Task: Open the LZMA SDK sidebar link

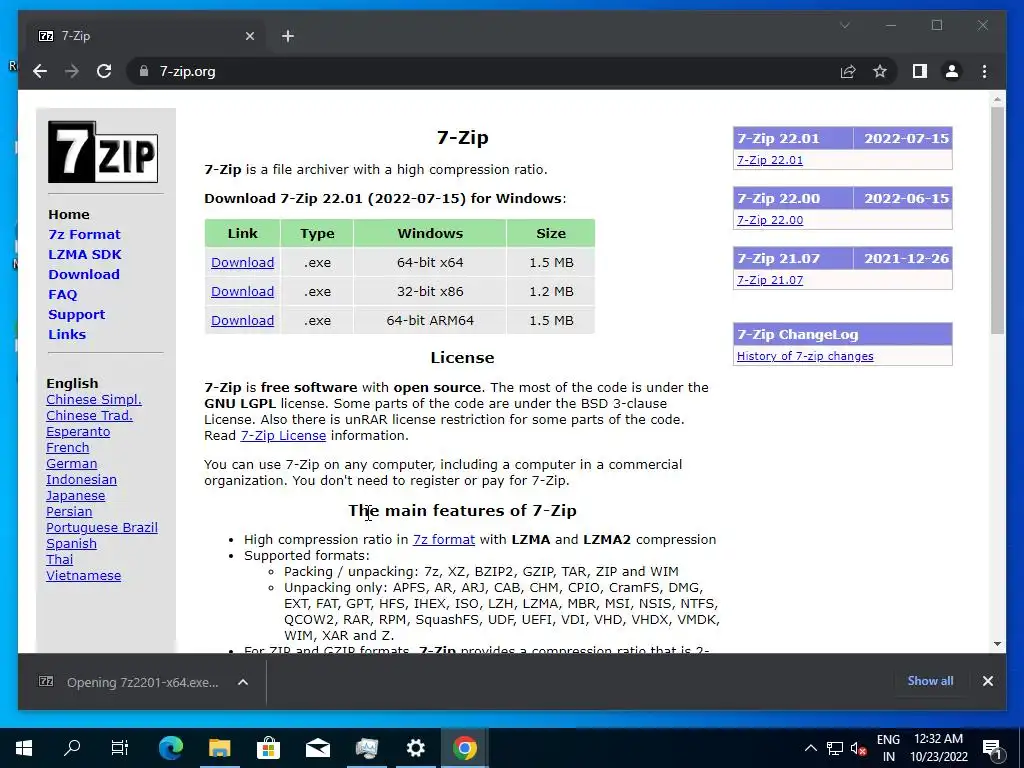Action: [x=85, y=254]
